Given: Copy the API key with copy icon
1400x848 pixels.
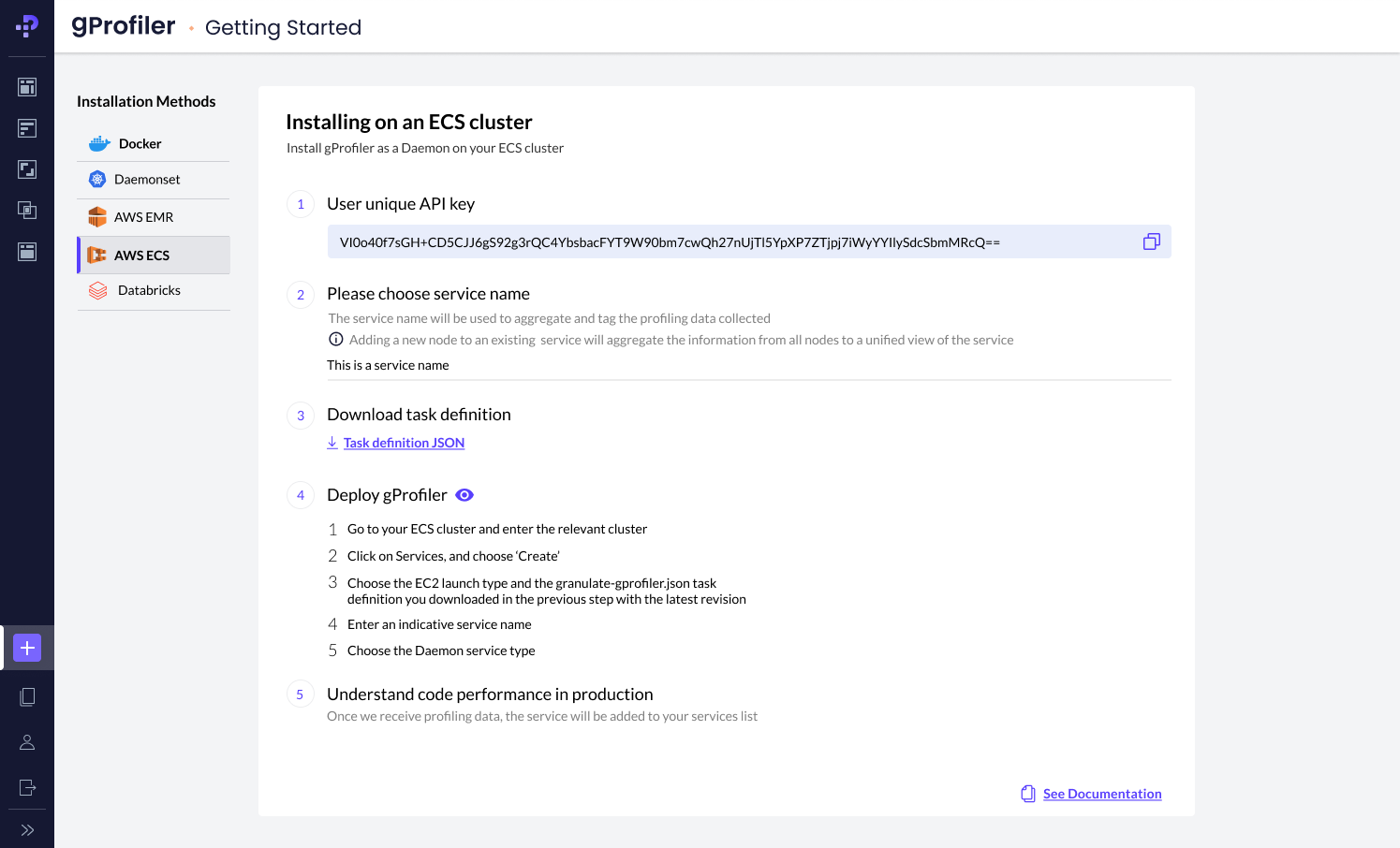Looking at the screenshot, I should (1151, 242).
